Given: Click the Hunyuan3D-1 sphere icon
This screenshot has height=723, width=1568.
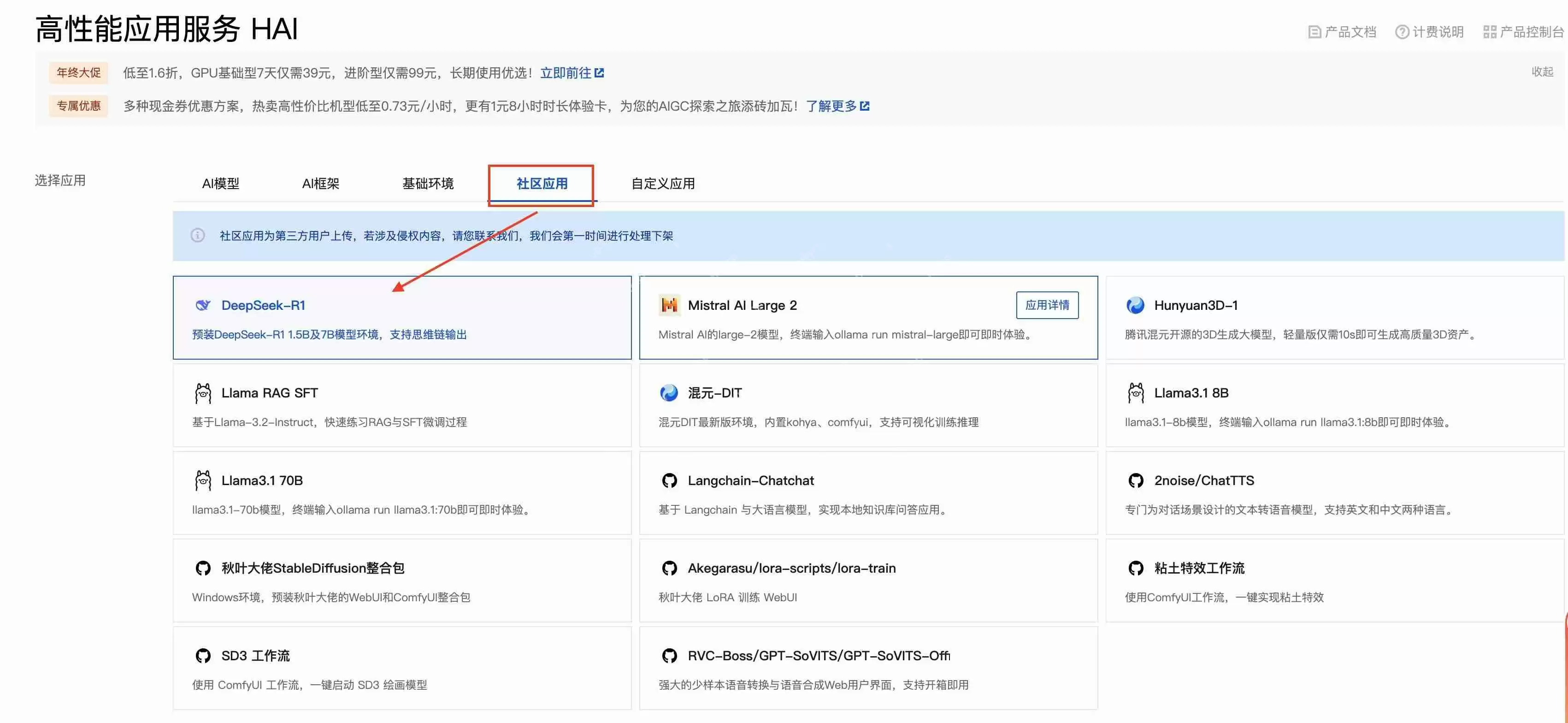Looking at the screenshot, I should click(x=1136, y=305).
